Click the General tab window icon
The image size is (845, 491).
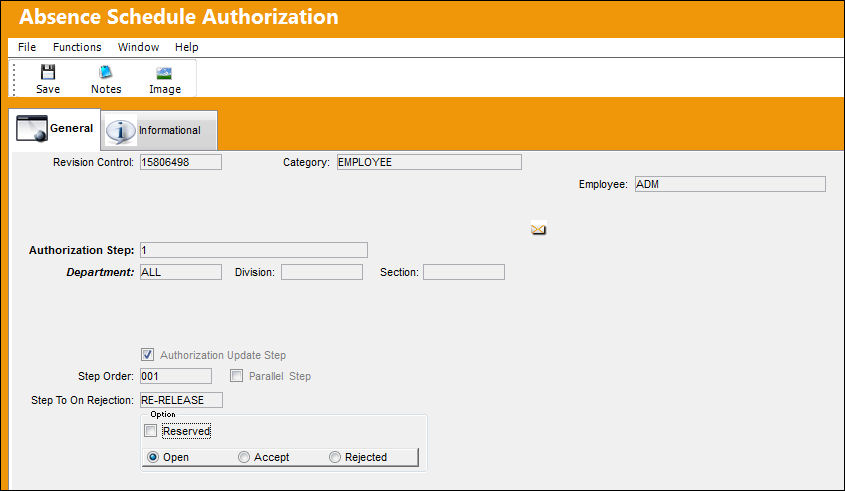(x=32, y=128)
